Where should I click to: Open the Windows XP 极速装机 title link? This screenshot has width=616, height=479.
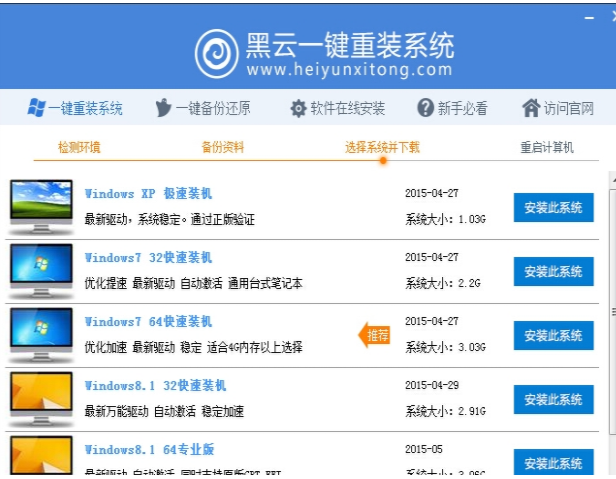pos(148,193)
